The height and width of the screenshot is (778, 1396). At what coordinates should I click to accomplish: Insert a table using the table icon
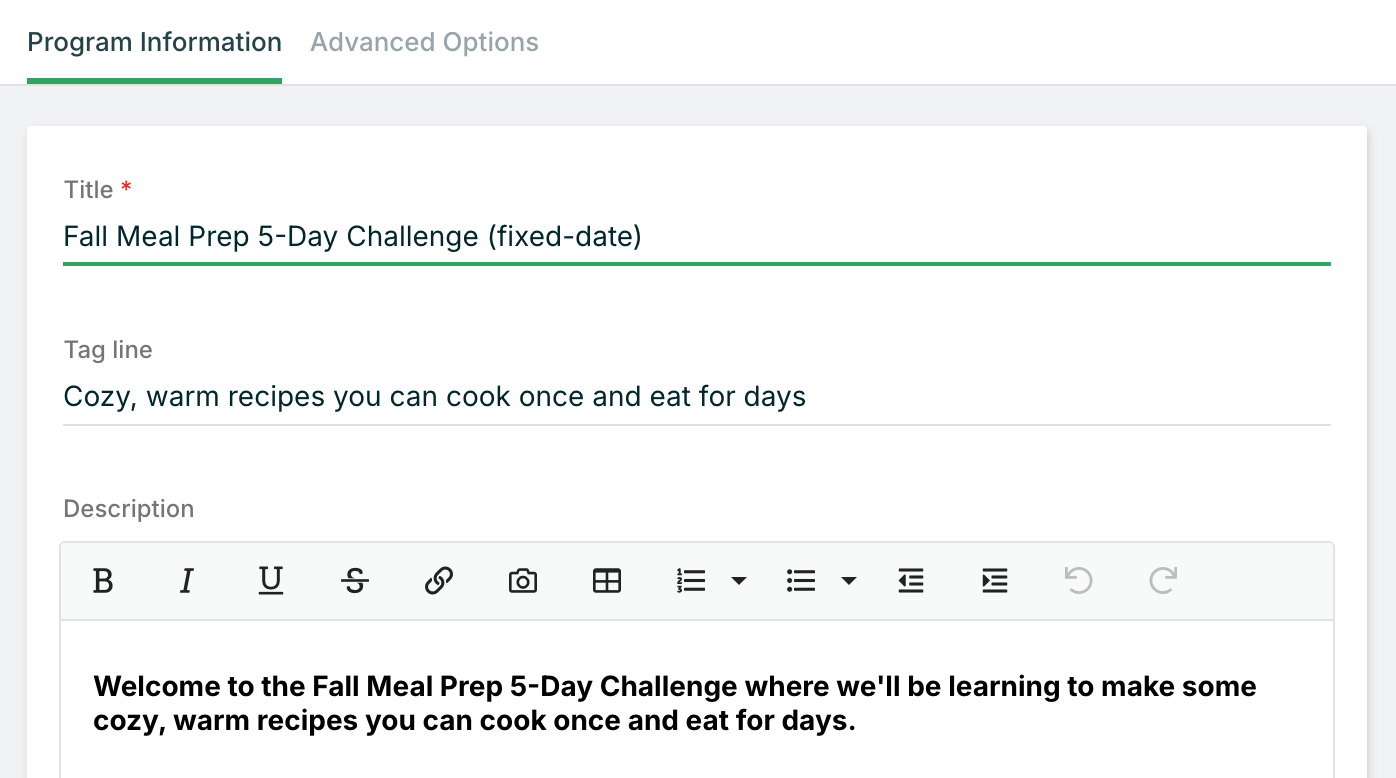pyautogui.click(x=607, y=581)
